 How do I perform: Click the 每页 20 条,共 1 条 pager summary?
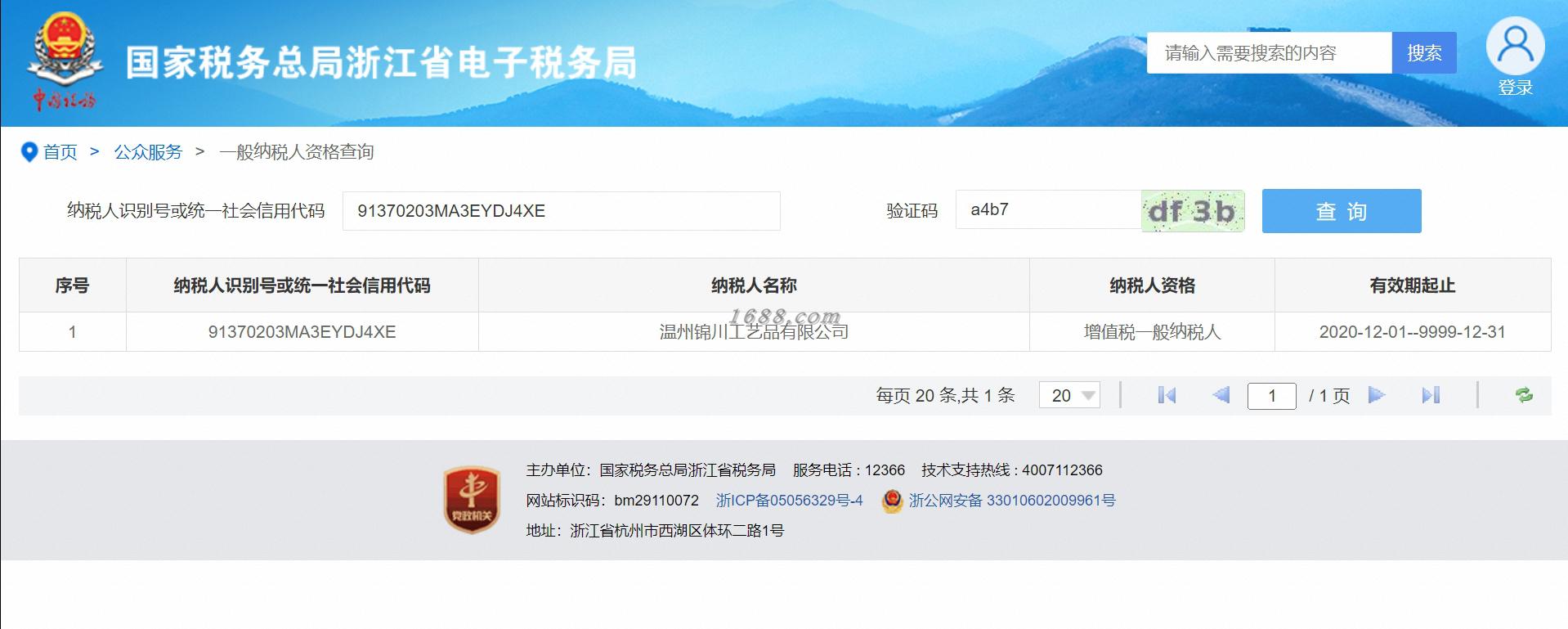click(x=945, y=396)
